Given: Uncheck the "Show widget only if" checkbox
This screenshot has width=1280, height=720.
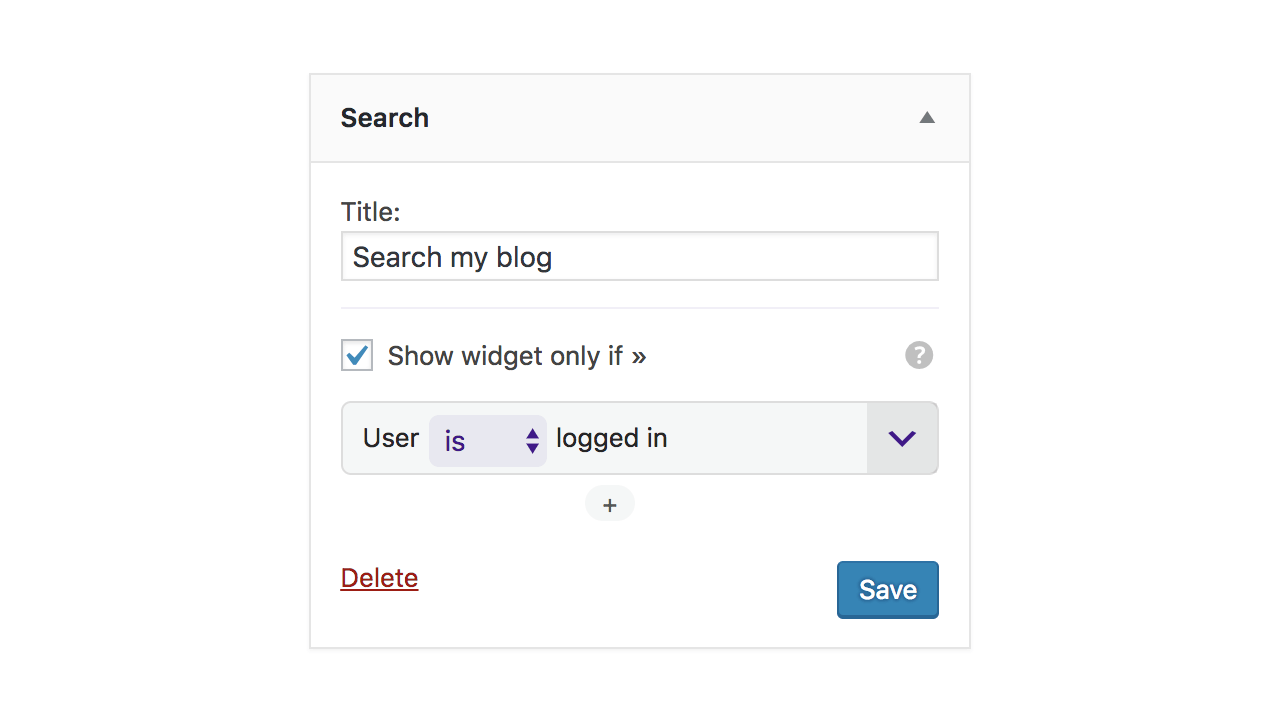Looking at the screenshot, I should (357, 355).
